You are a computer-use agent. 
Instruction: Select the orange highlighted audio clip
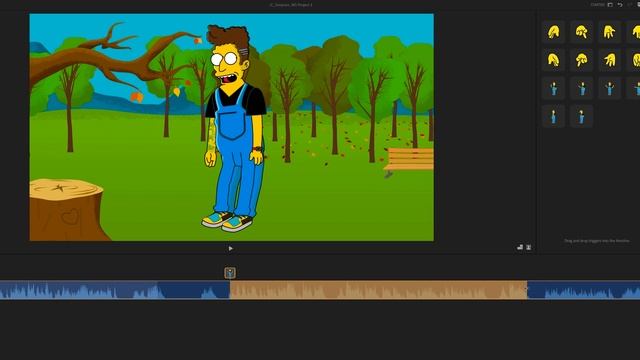378,290
